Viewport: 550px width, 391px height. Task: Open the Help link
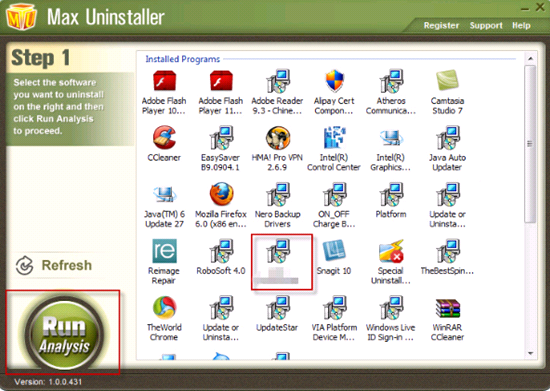(521, 26)
